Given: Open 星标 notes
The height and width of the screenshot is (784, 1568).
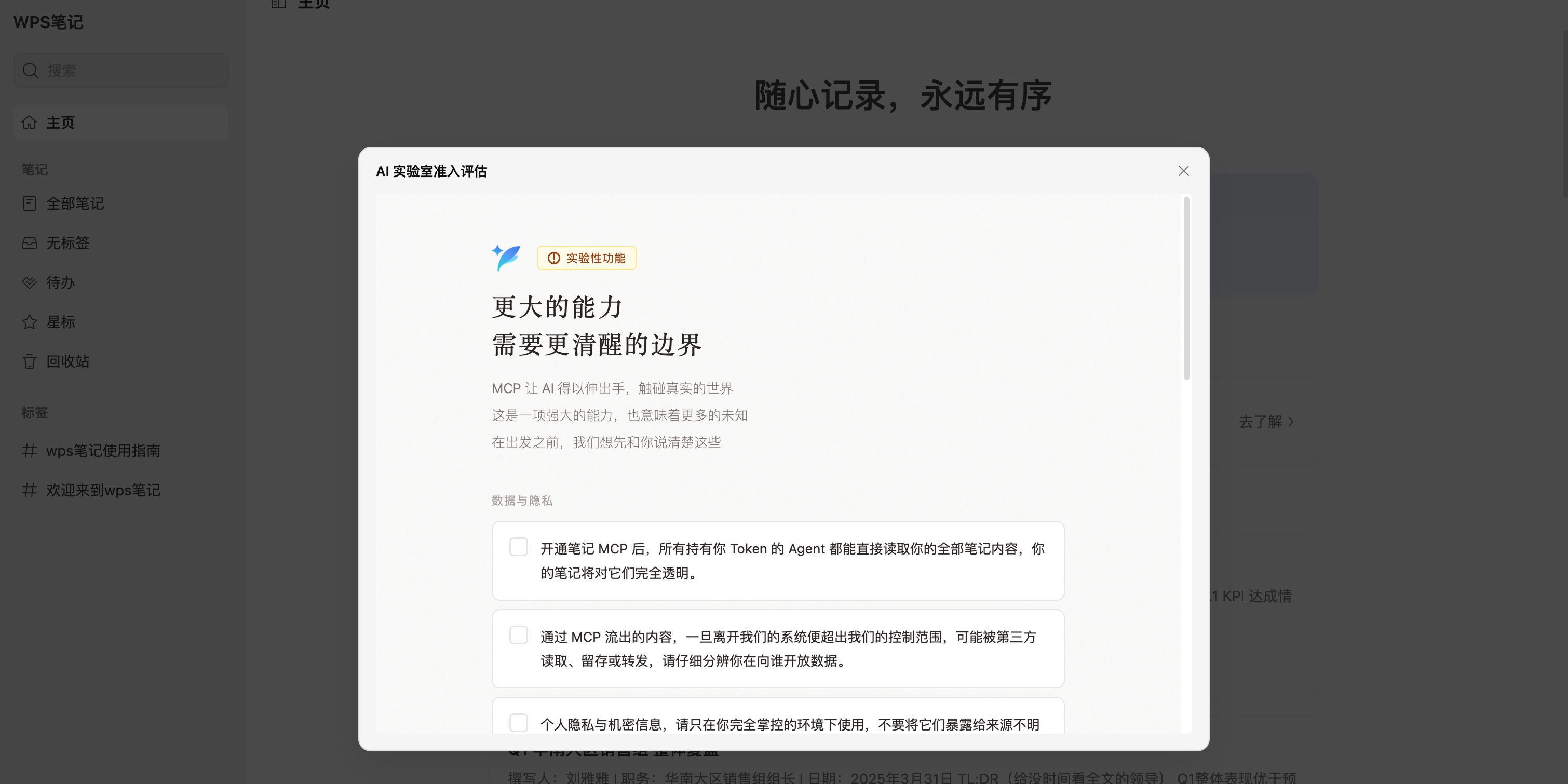Looking at the screenshot, I should pos(120,322).
